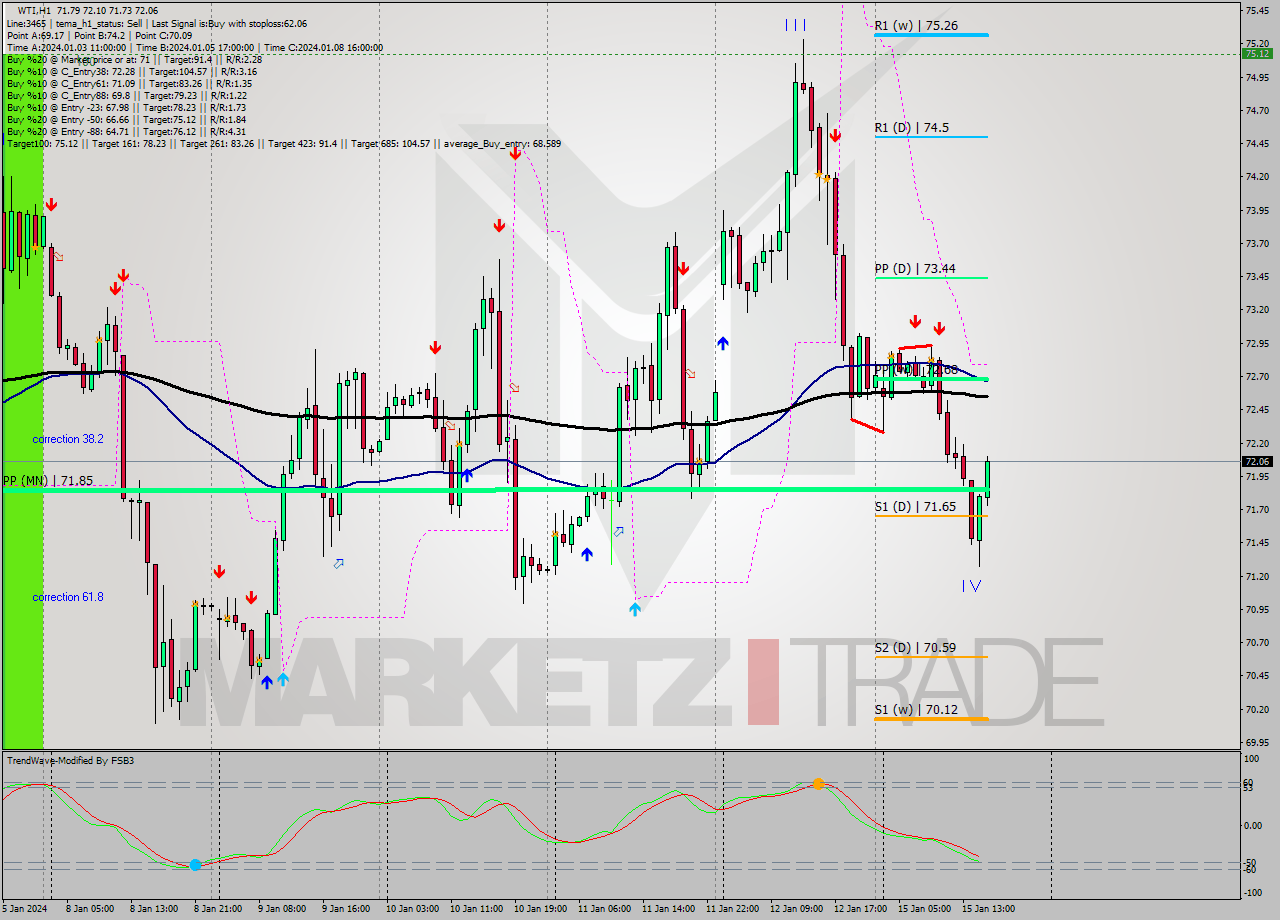Click the 11 Jan 06:00 time label
Screen dimensions: 1280x920
(x=605, y=909)
